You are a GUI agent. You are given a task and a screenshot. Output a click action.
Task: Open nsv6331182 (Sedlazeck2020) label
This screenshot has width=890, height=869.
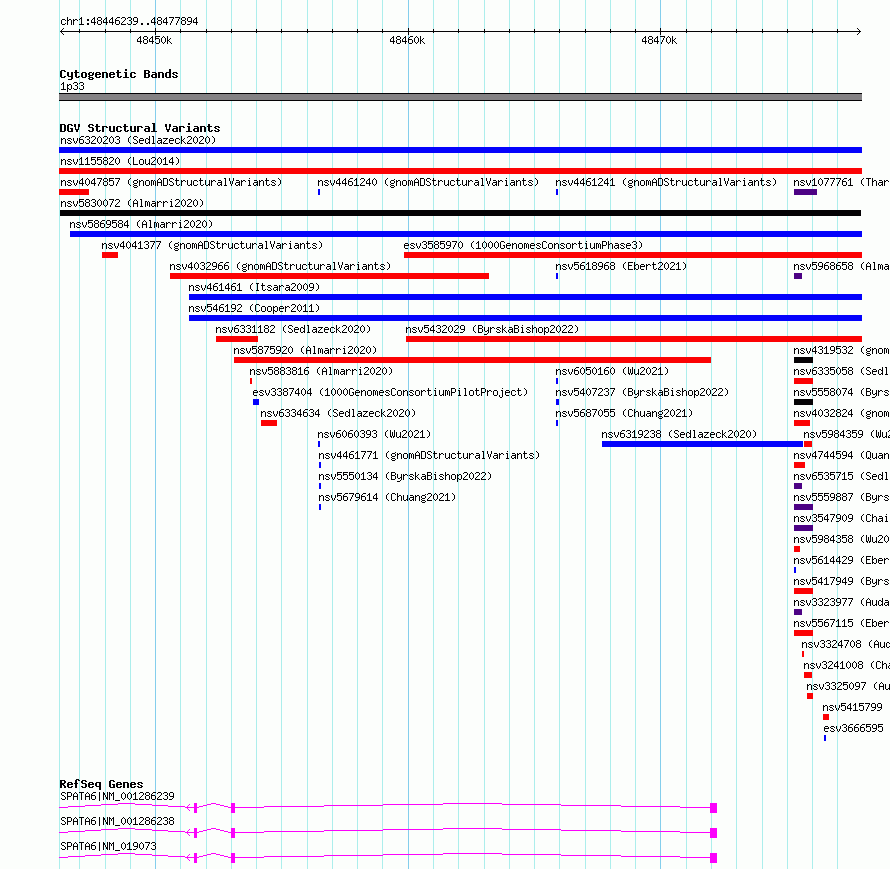(293, 329)
